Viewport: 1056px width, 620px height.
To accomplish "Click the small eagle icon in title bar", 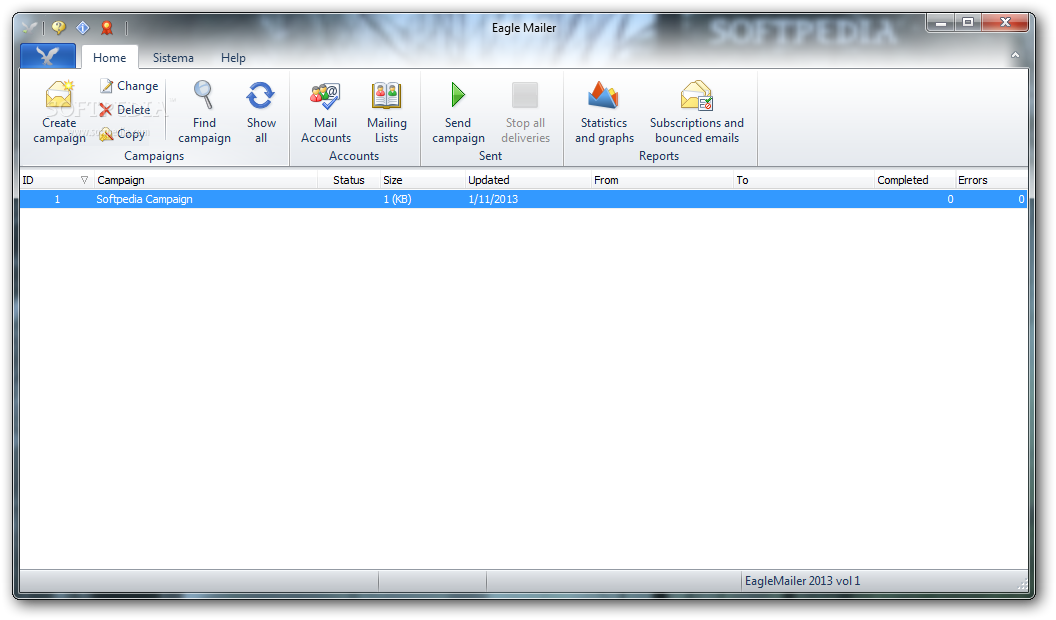I will point(29,28).
